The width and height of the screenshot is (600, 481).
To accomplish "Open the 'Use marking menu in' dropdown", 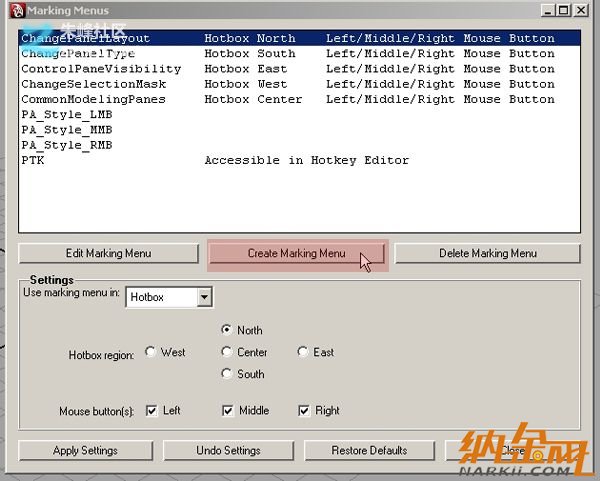I will pyautogui.click(x=204, y=297).
